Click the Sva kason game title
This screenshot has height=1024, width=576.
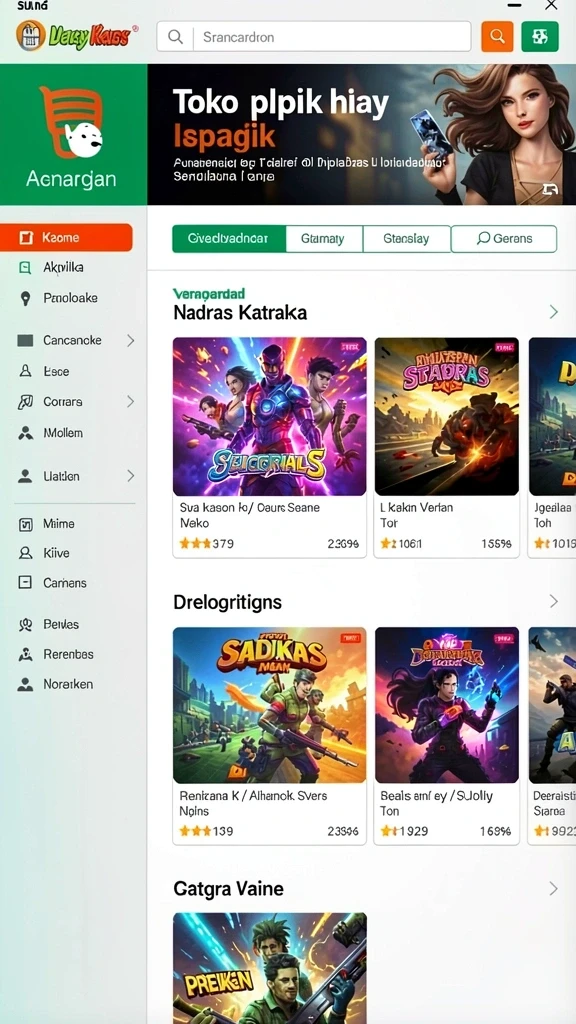pyautogui.click(x=249, y=515)
